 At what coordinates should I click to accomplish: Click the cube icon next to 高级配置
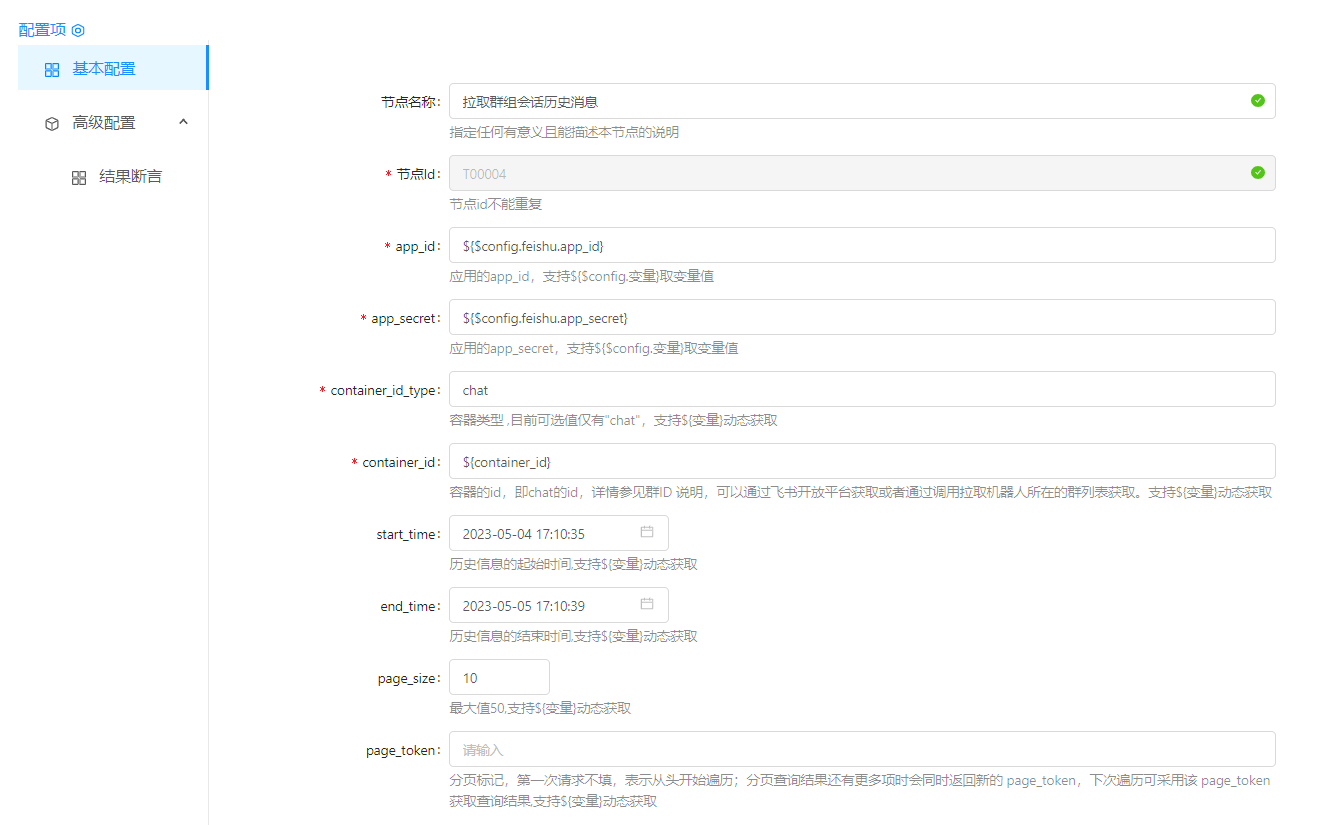click(52, 124)
